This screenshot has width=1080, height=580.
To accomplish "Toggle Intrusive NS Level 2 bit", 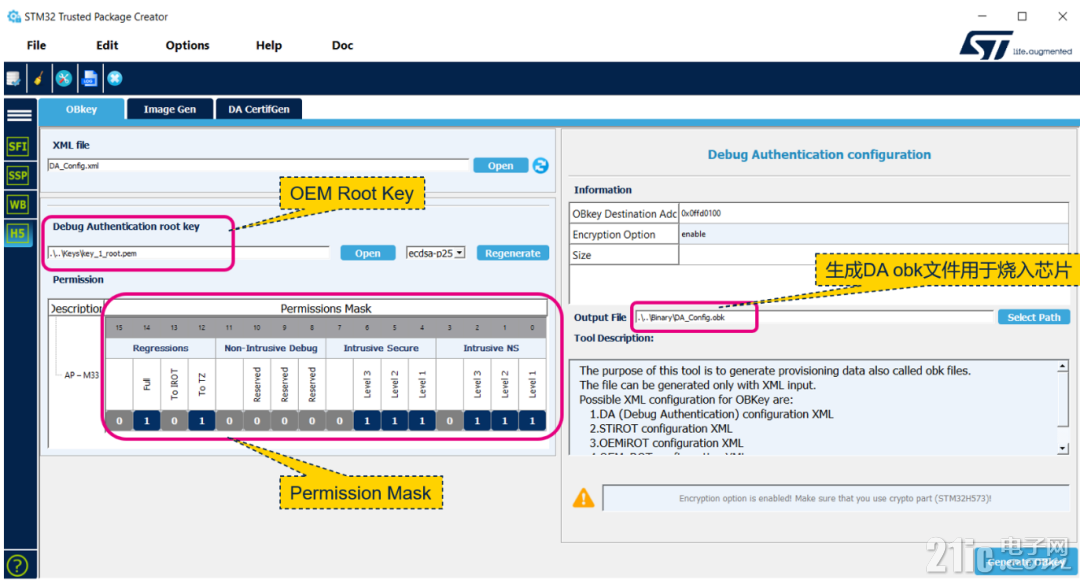I will [x=505, y=421].
